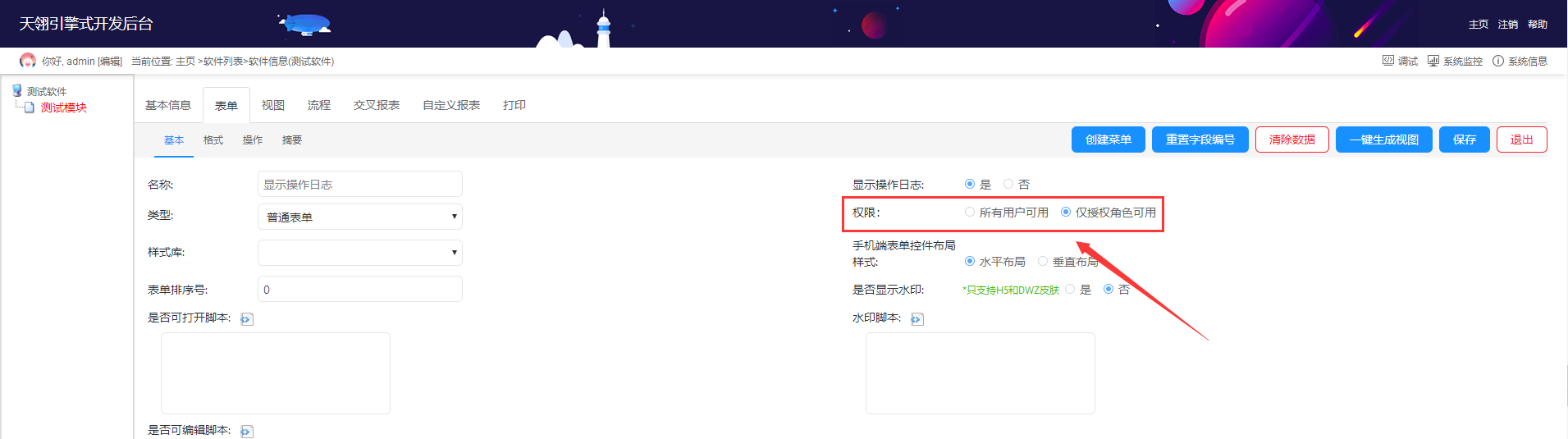The width and height of the screenshot is (1568, 439).
Task: Select 测试模块 in the tree
Action: (63, 107)
